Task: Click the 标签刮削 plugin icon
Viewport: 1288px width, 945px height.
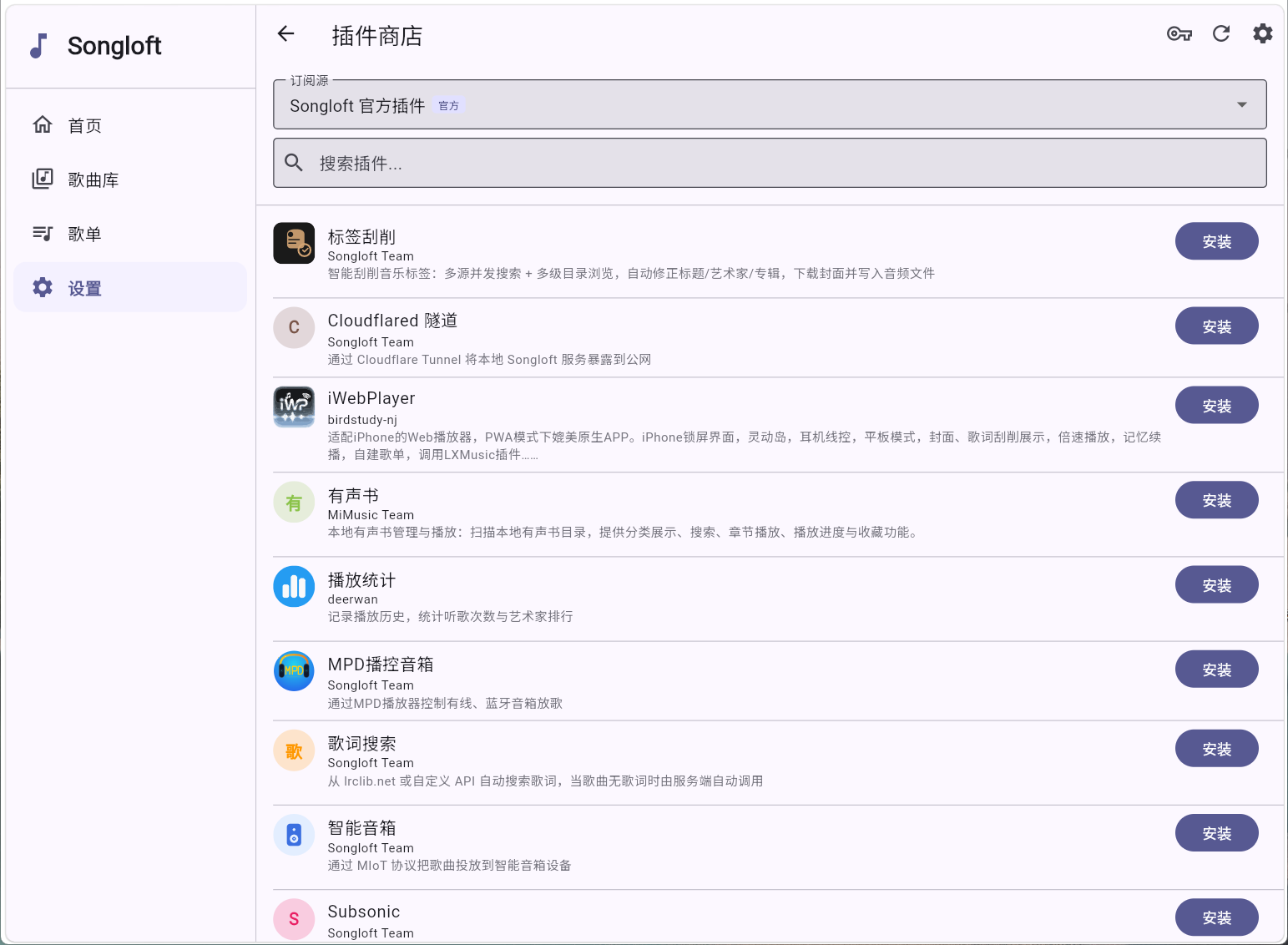Action: click(x=294, y=243)
